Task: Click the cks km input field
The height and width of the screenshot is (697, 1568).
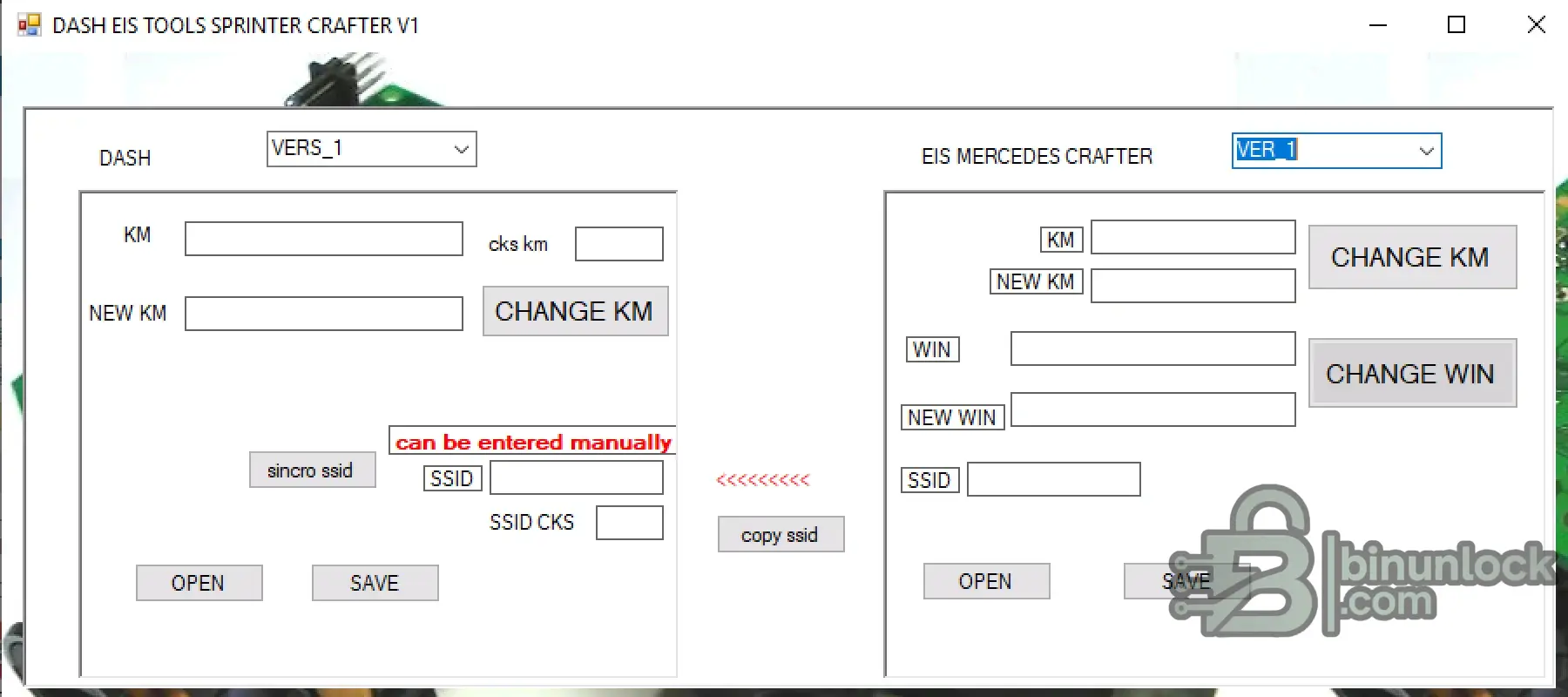Action: coord(619,244)
